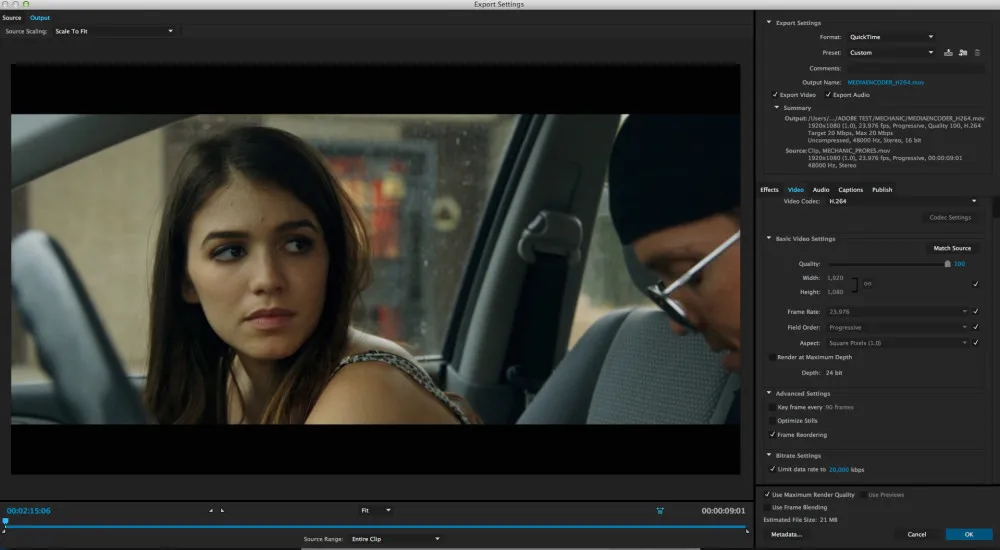Switch to the Audio tab
1000x550 pixels.
pos(820,189)
